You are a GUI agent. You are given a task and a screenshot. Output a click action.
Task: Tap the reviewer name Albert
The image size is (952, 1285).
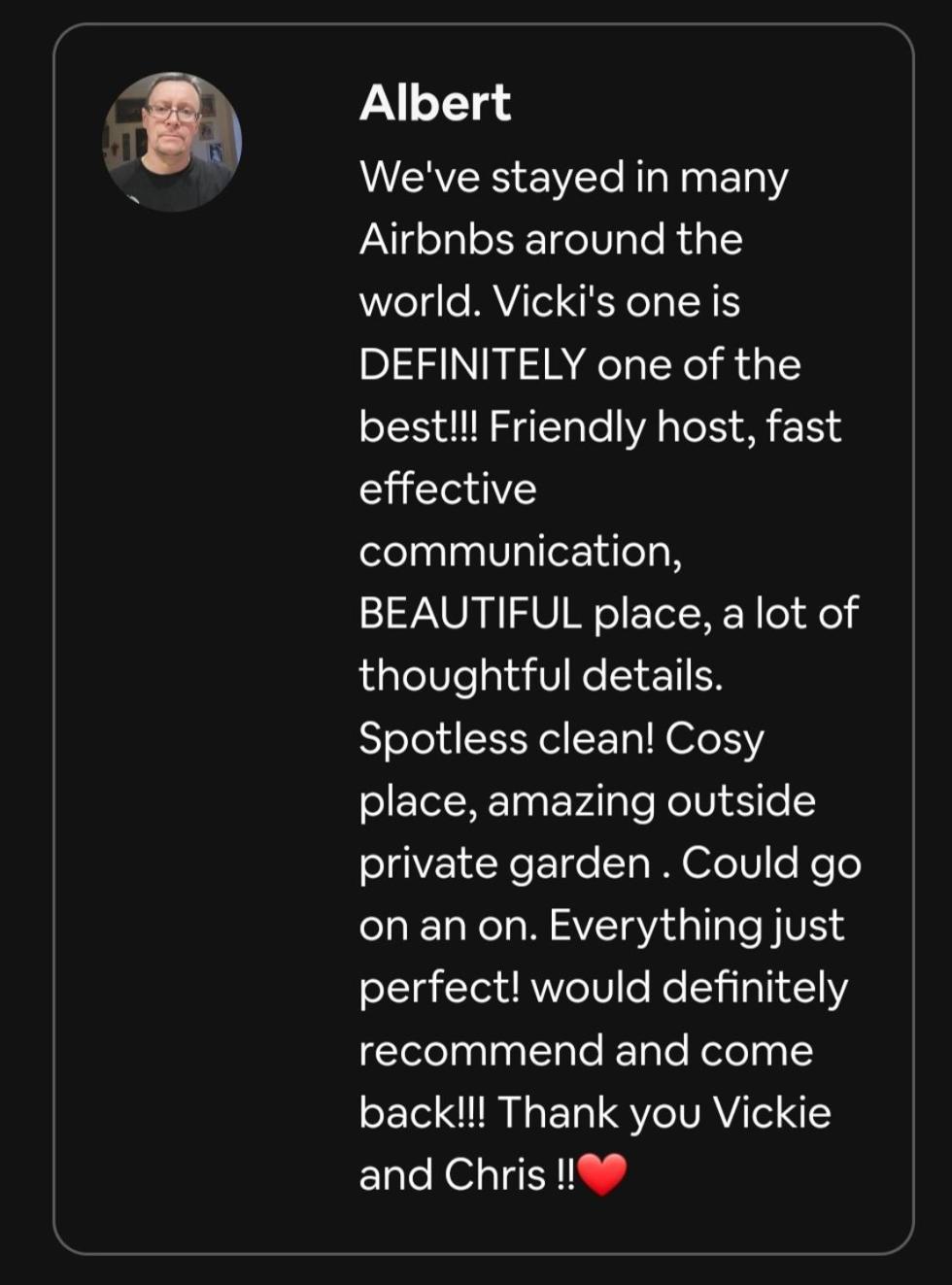(x=434, y=103)
